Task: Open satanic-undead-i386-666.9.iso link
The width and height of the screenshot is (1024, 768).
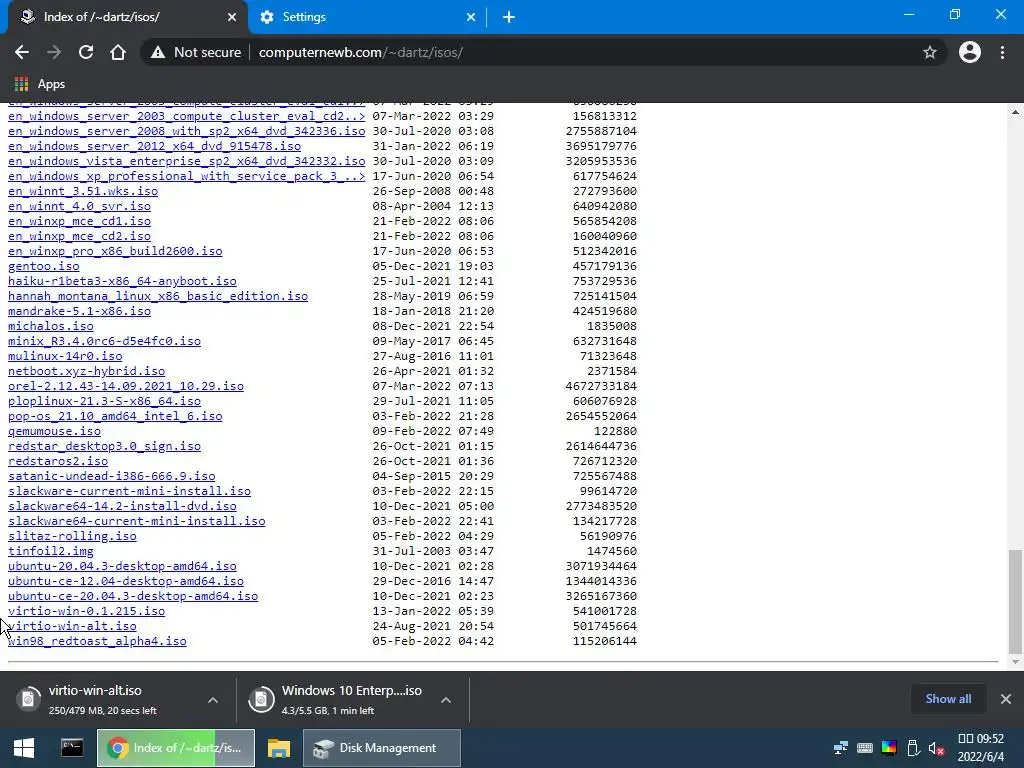Action: pos(112,477)
